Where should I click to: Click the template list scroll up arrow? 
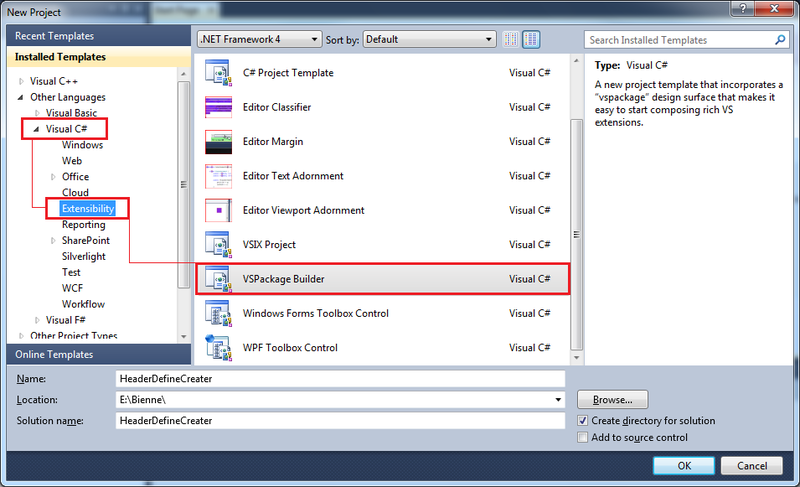click(577, 61)
